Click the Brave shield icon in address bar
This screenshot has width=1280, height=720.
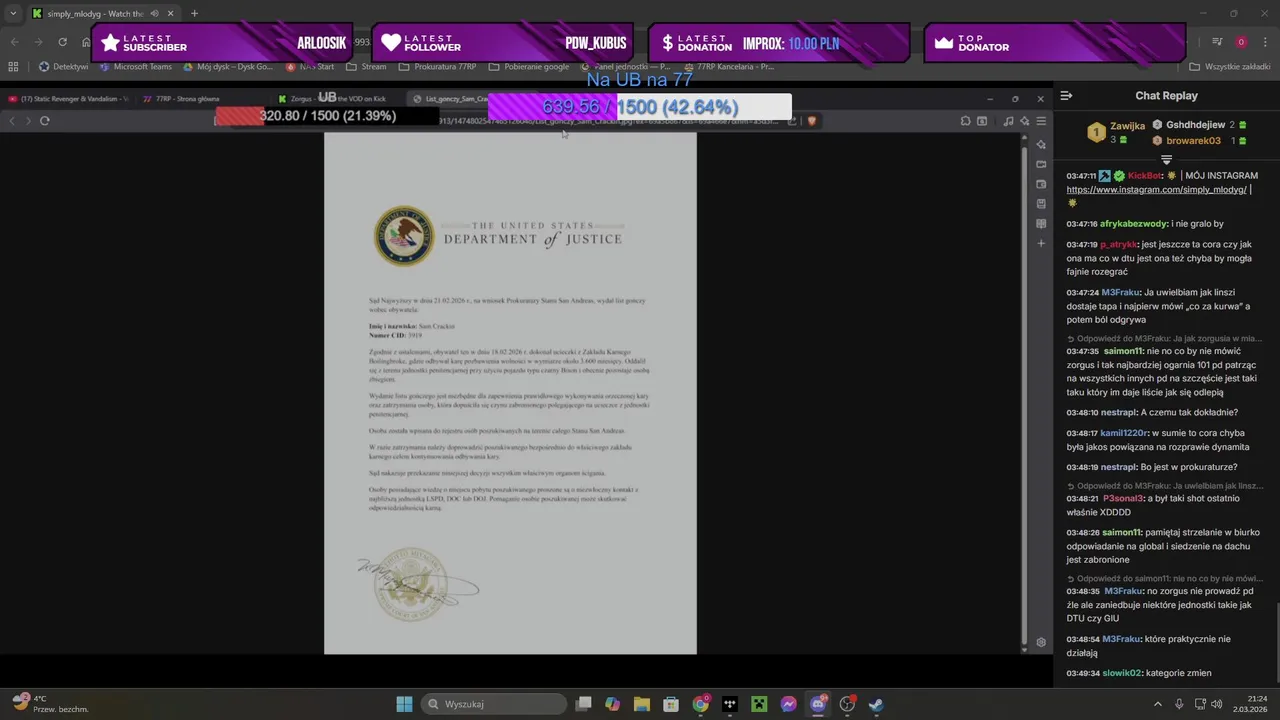(812, 121)
